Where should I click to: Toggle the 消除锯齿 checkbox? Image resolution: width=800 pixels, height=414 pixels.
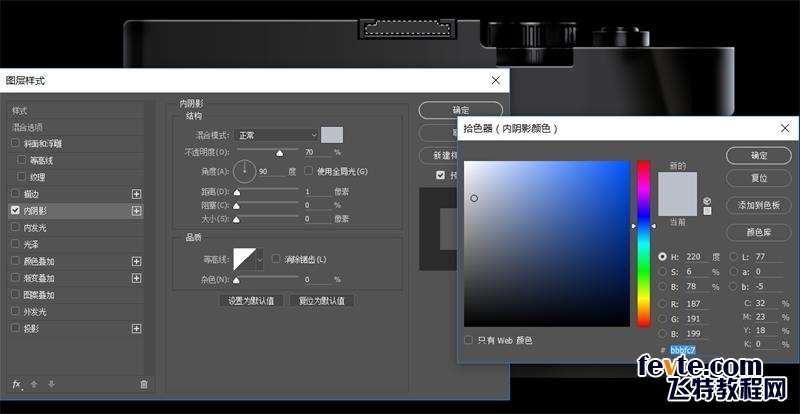tap(276, 259)
